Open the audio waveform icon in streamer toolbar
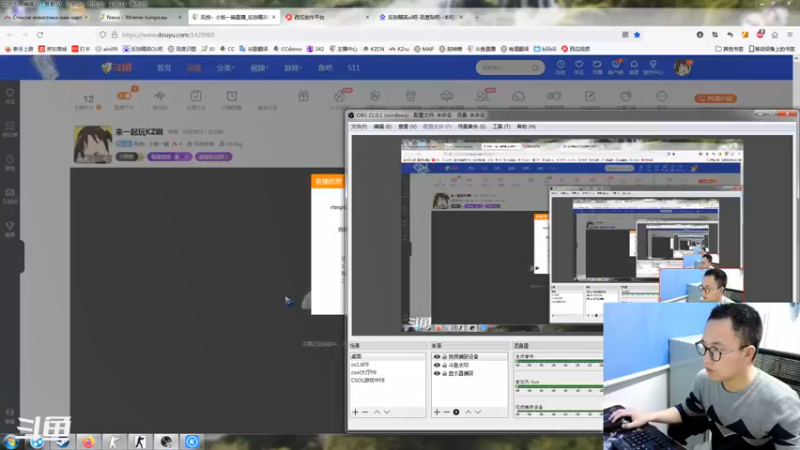 point(160,96)
